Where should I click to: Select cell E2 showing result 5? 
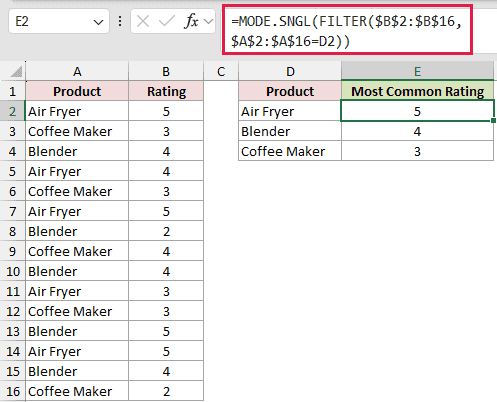[417, 111]
